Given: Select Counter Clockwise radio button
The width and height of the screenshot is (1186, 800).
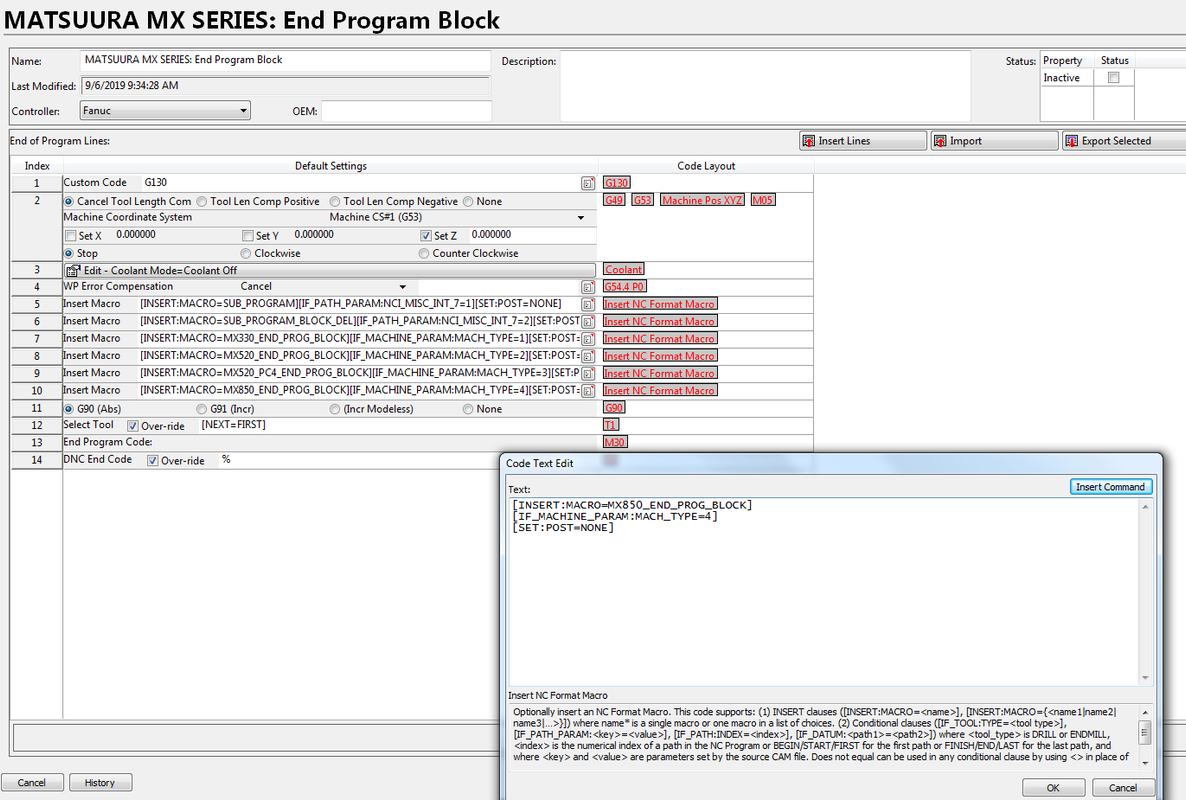Looking at the screenshot, I should [424, 253].
